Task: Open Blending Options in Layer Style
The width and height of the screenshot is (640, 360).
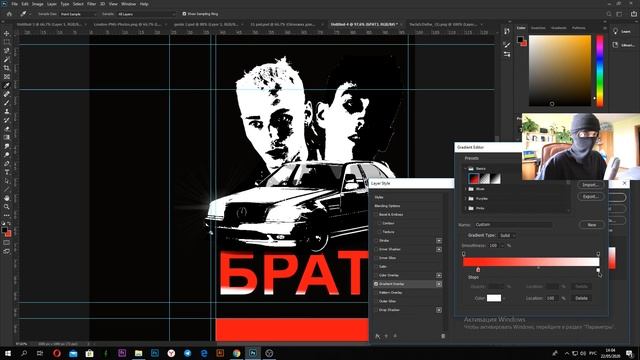Action: tap(387, 206)
